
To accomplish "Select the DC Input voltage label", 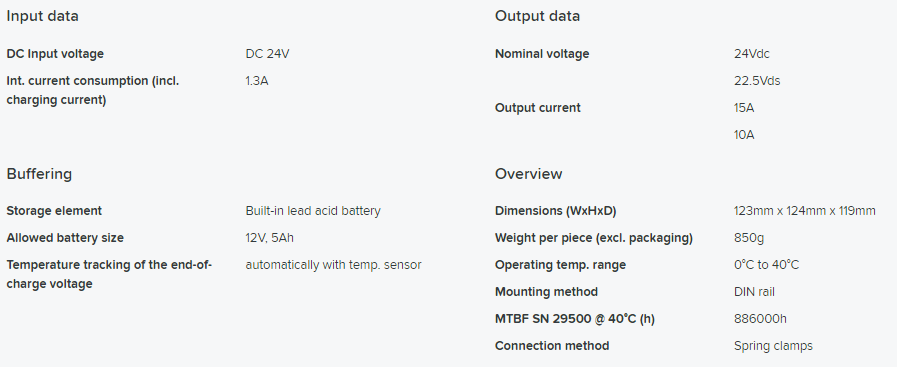I will 55,54.
